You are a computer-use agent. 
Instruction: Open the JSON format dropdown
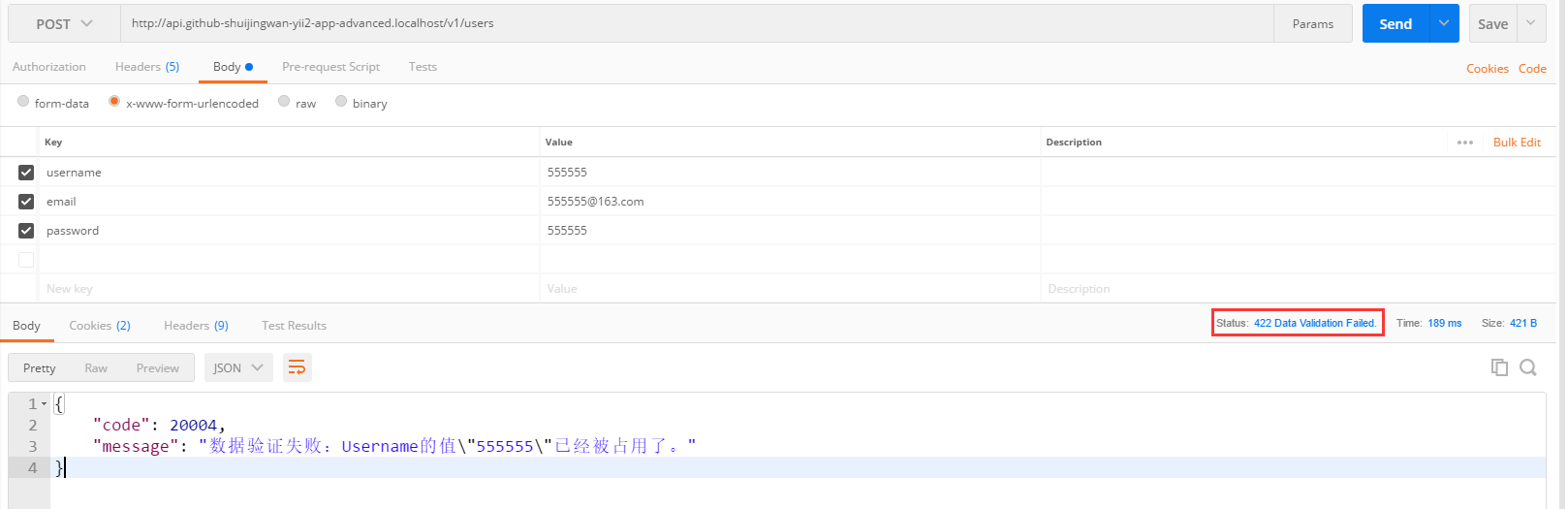(238, 367)
